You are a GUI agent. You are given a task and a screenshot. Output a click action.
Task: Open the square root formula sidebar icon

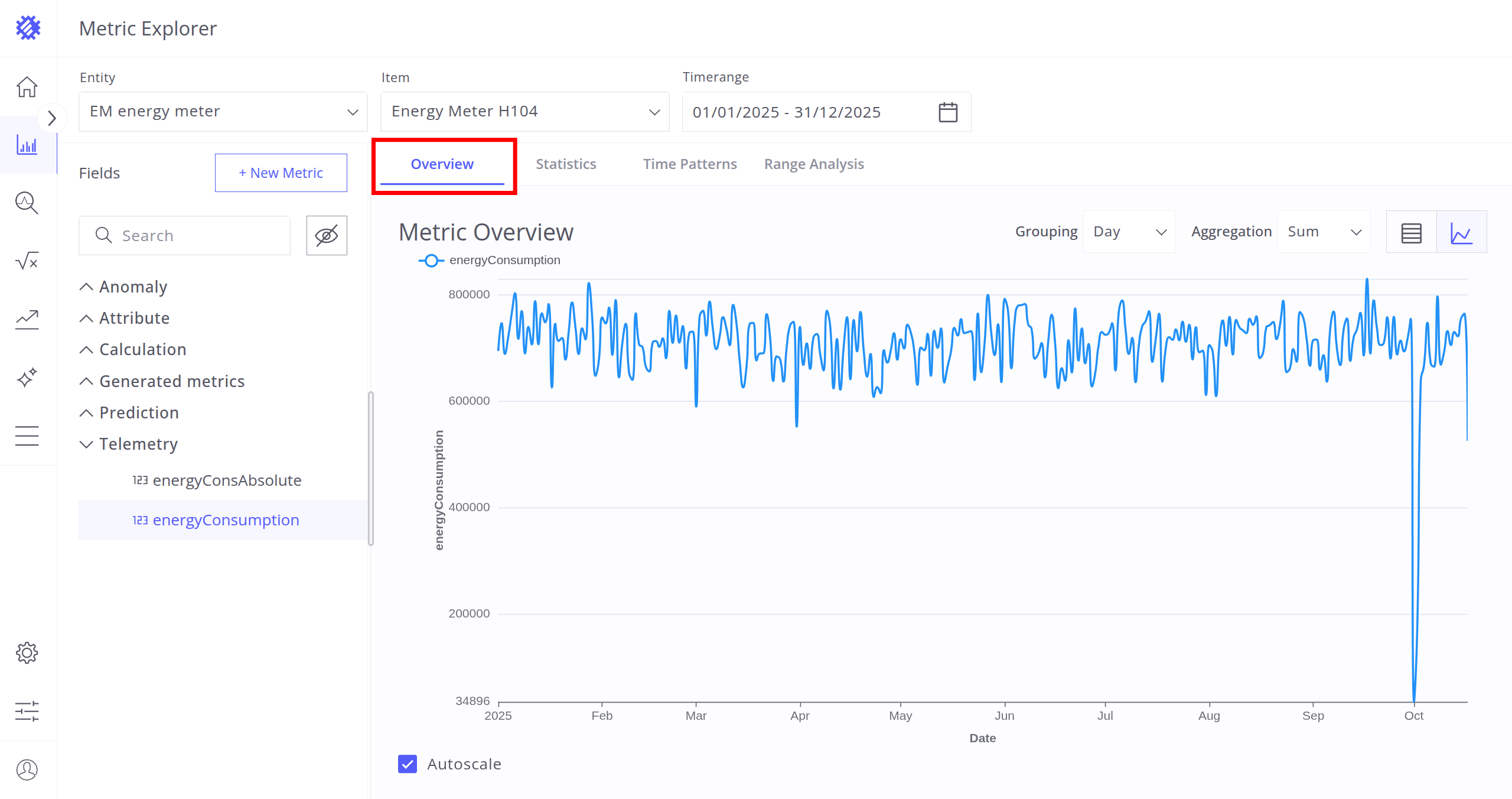pos(27,261)
